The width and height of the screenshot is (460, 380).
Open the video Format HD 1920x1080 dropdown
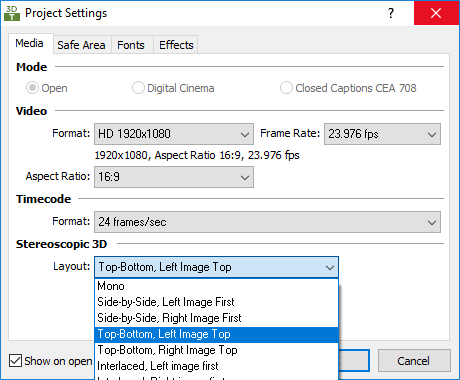(174, 134)
